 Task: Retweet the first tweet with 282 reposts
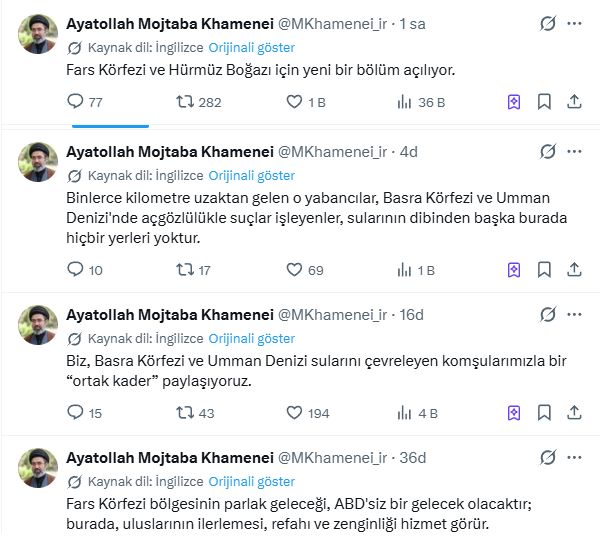[x=185, y=101]
